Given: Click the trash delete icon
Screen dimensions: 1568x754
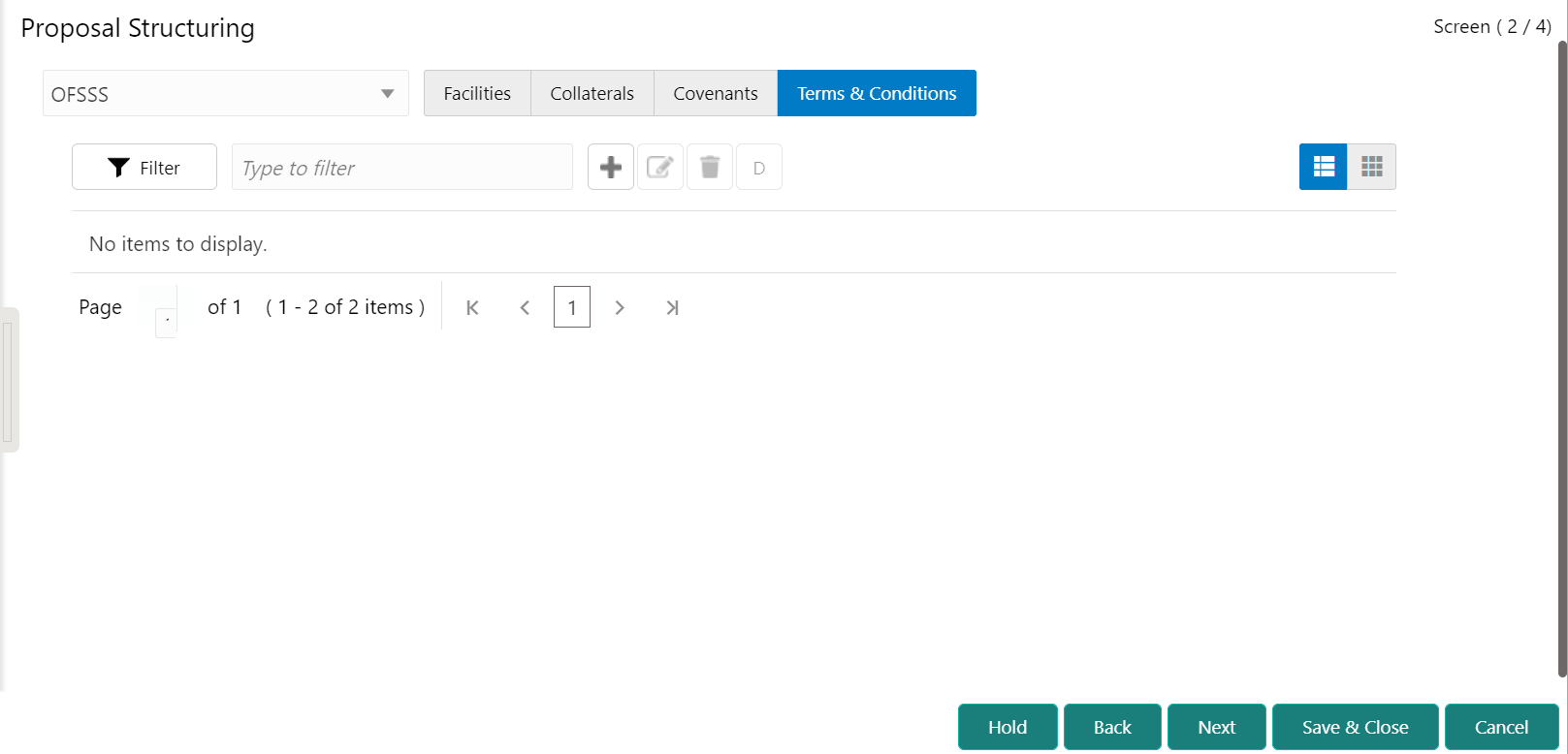Looking at the screenshot, I should point(710,167).
